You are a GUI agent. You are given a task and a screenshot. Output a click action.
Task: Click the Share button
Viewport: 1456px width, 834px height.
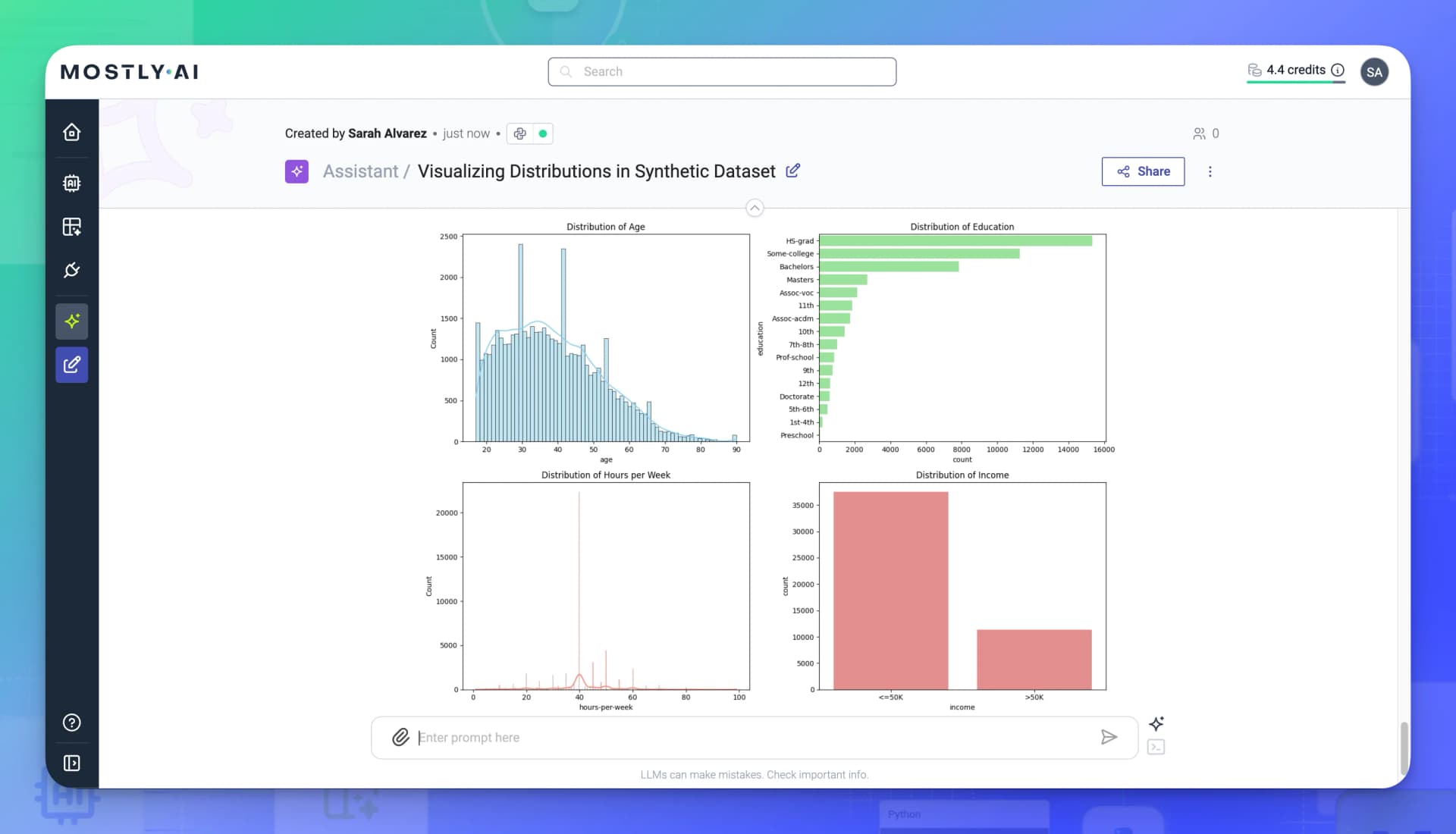point(1143,171)
